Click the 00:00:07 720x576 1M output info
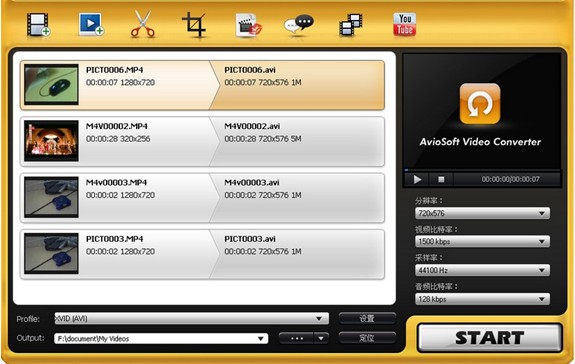Viewport: 575px width, 364px height. point(263,82)
